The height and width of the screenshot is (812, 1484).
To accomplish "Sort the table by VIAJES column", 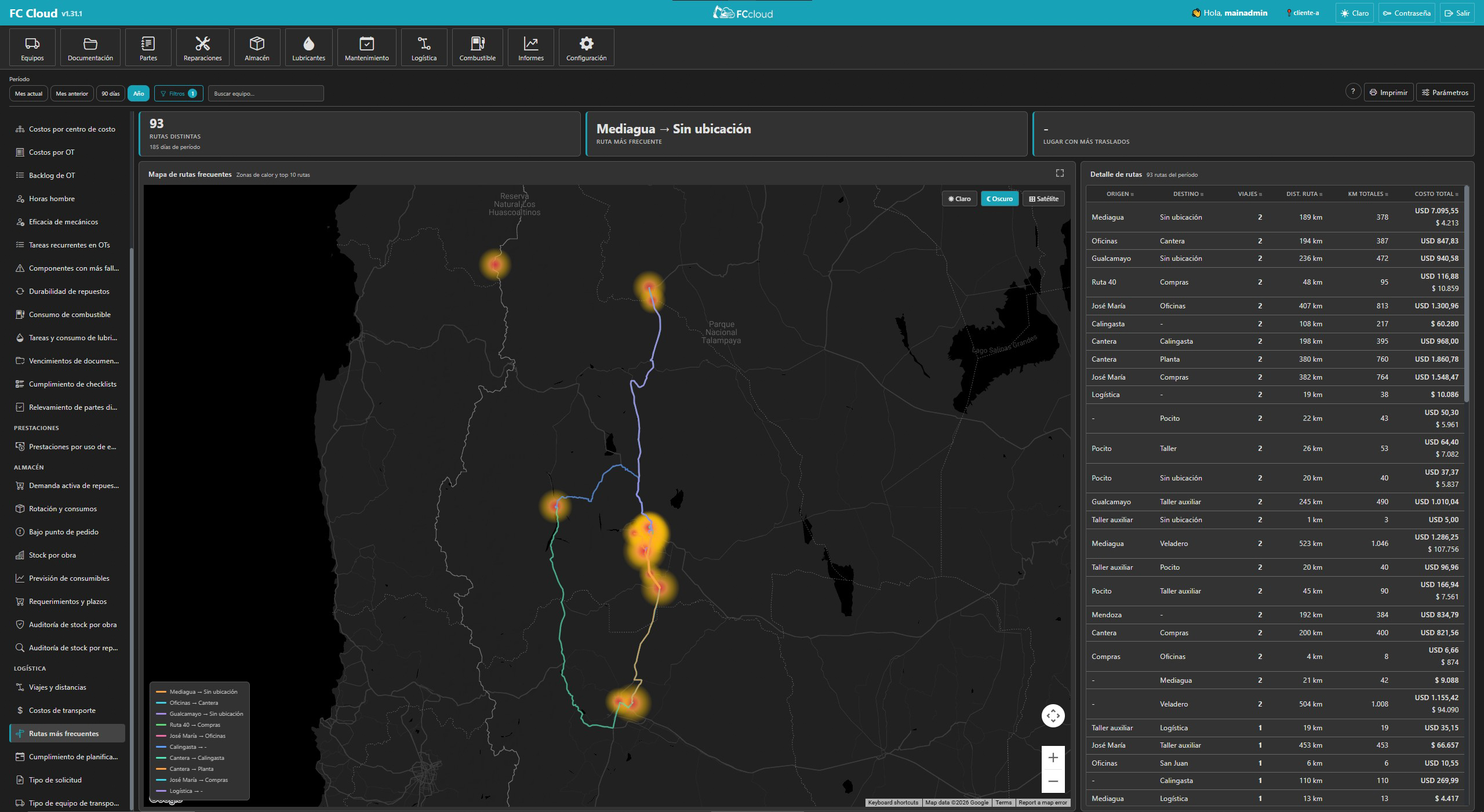I will [1250, 194].
